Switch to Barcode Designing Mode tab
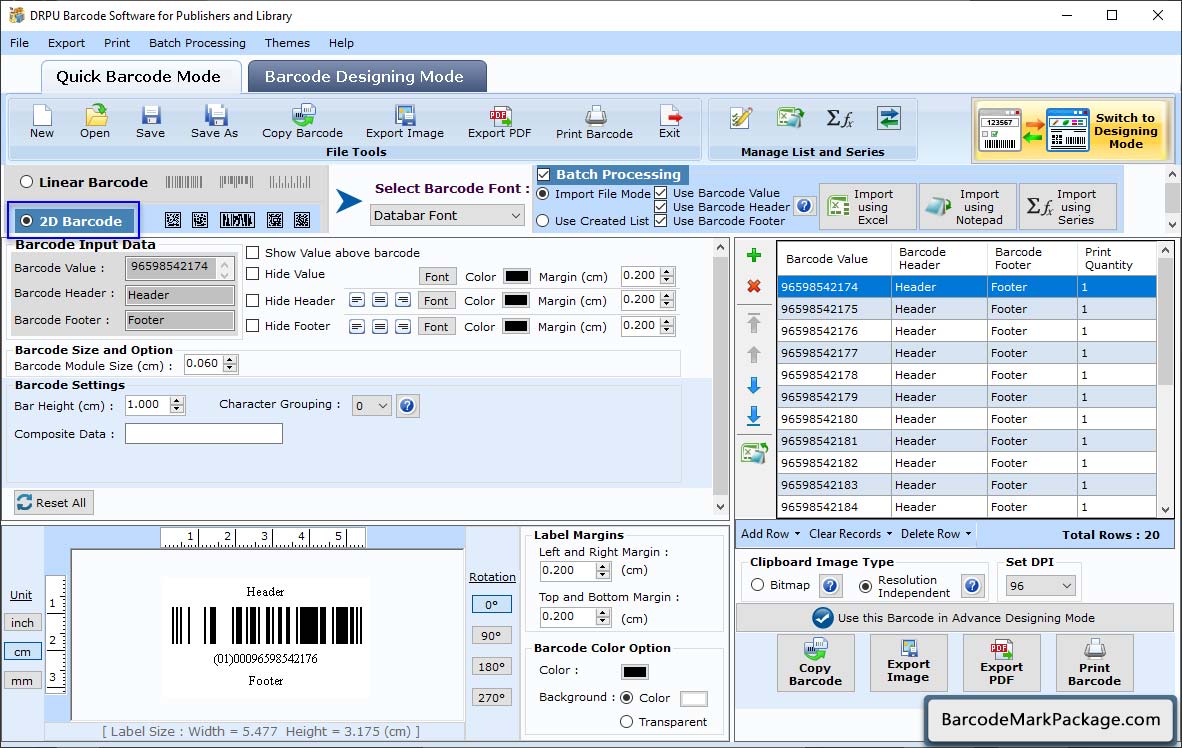The height and width of the screenshot is (748, 1182). [367, 77]
